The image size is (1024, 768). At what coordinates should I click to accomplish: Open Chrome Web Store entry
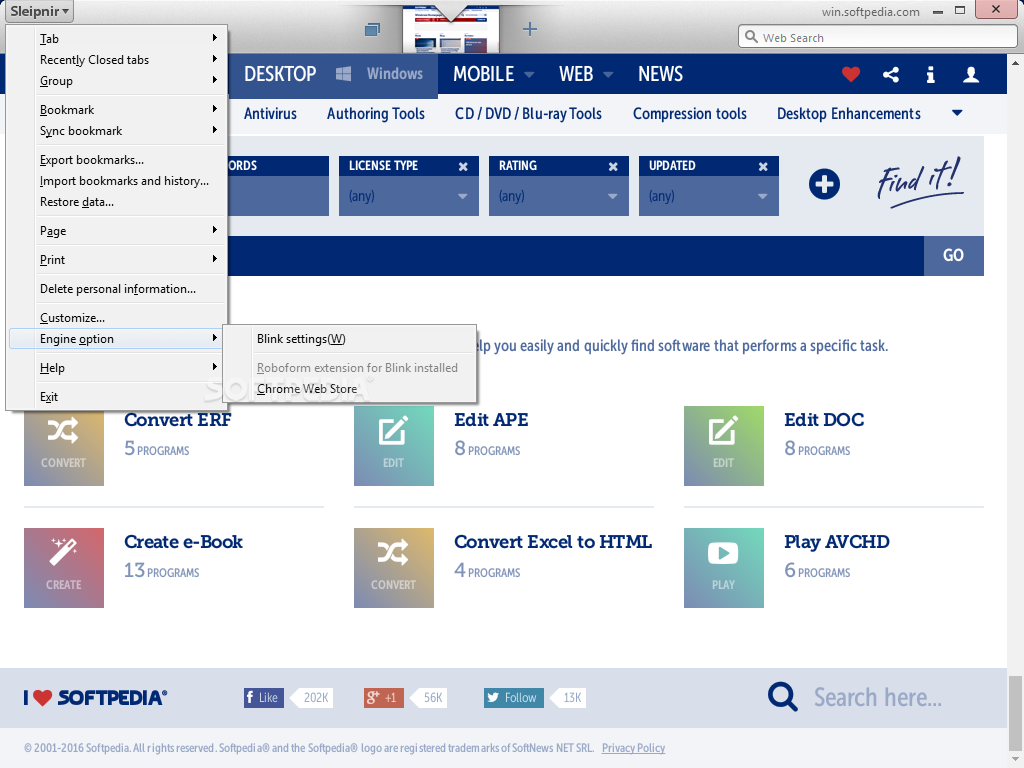tap(349, 389)
